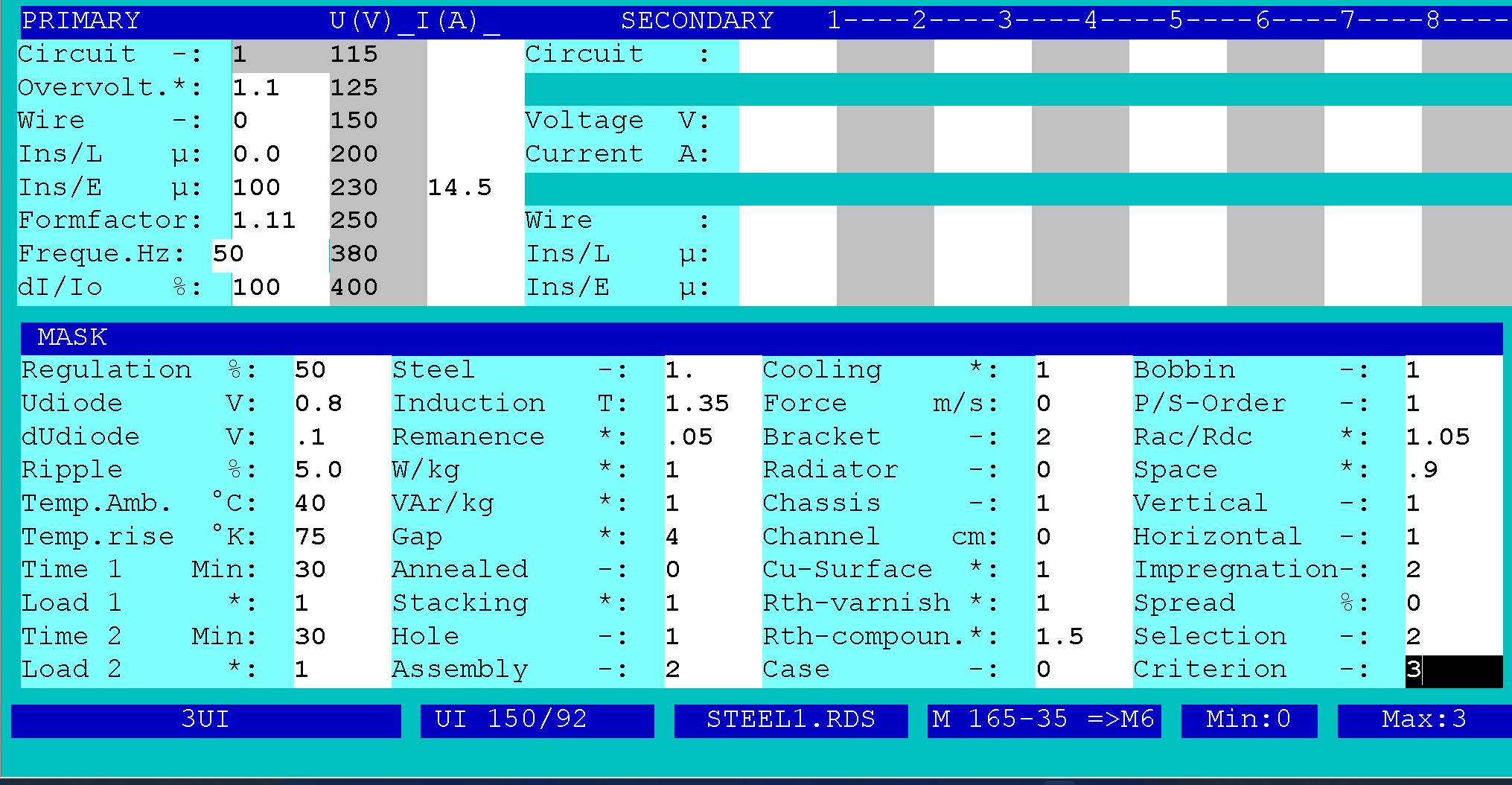This screenshot has width=1512, height=785.
Task: Select the Remanence value .05
Action: point(713,438)
